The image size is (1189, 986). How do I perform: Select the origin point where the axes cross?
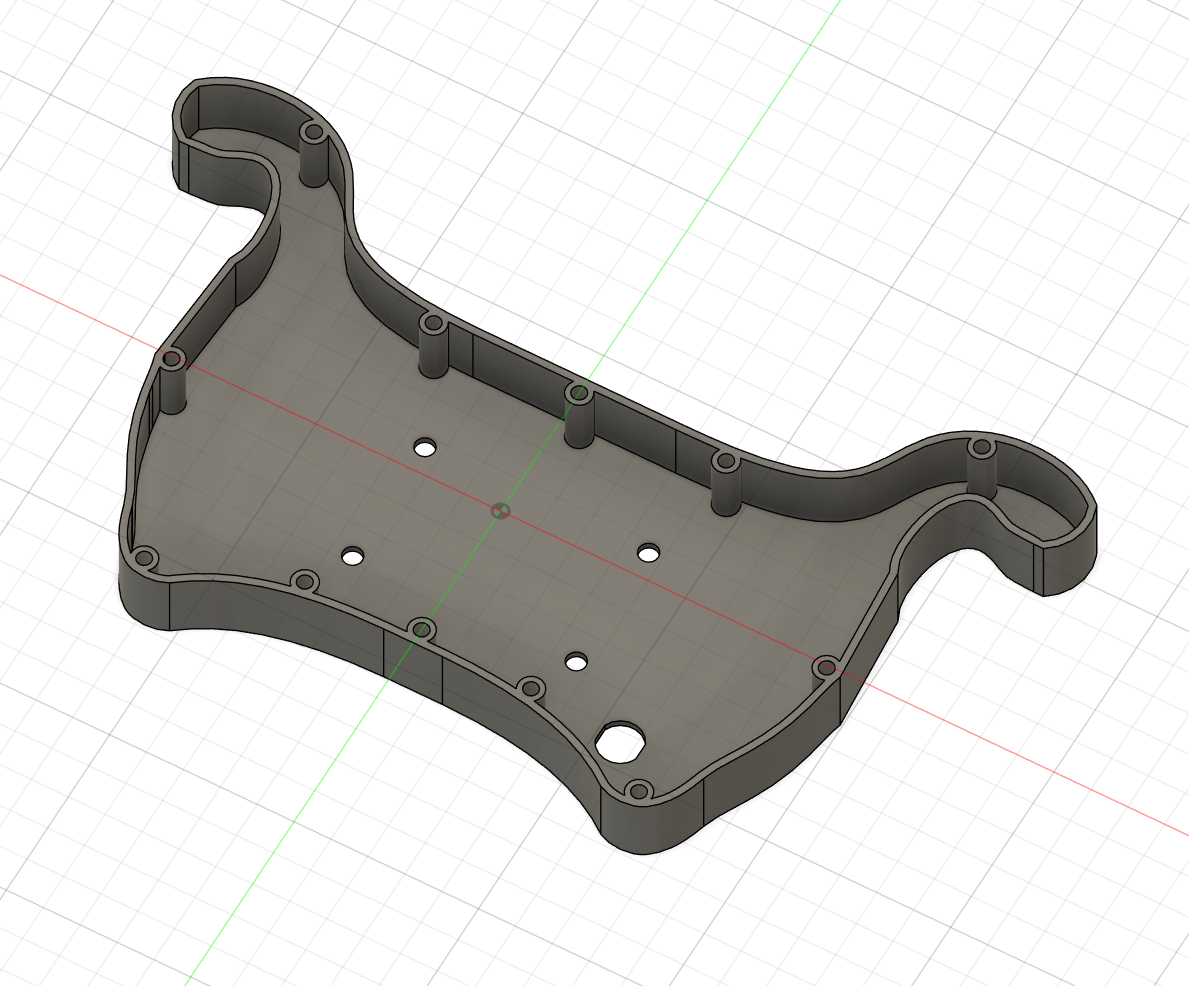point(498,510)
